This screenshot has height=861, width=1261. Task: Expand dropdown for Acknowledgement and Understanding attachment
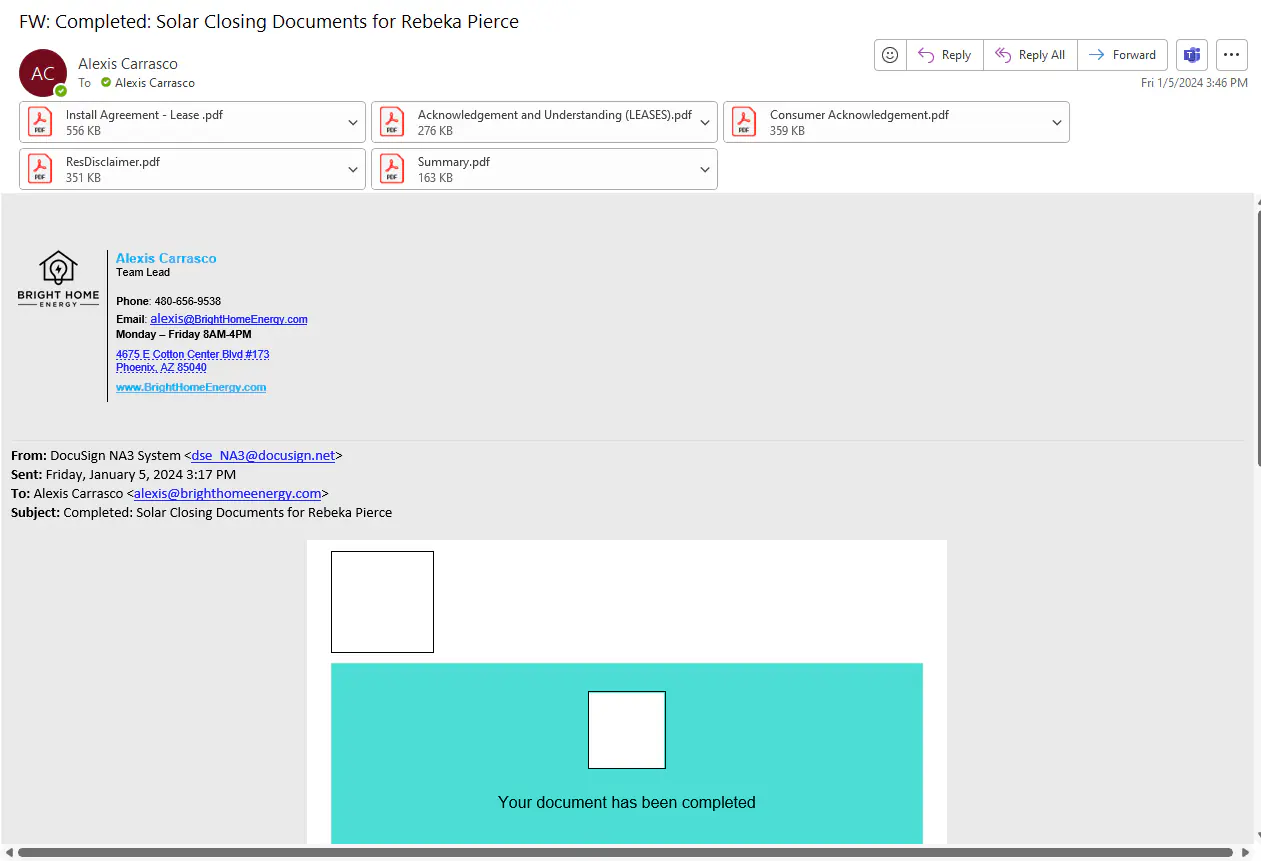[x=705, y=122]
